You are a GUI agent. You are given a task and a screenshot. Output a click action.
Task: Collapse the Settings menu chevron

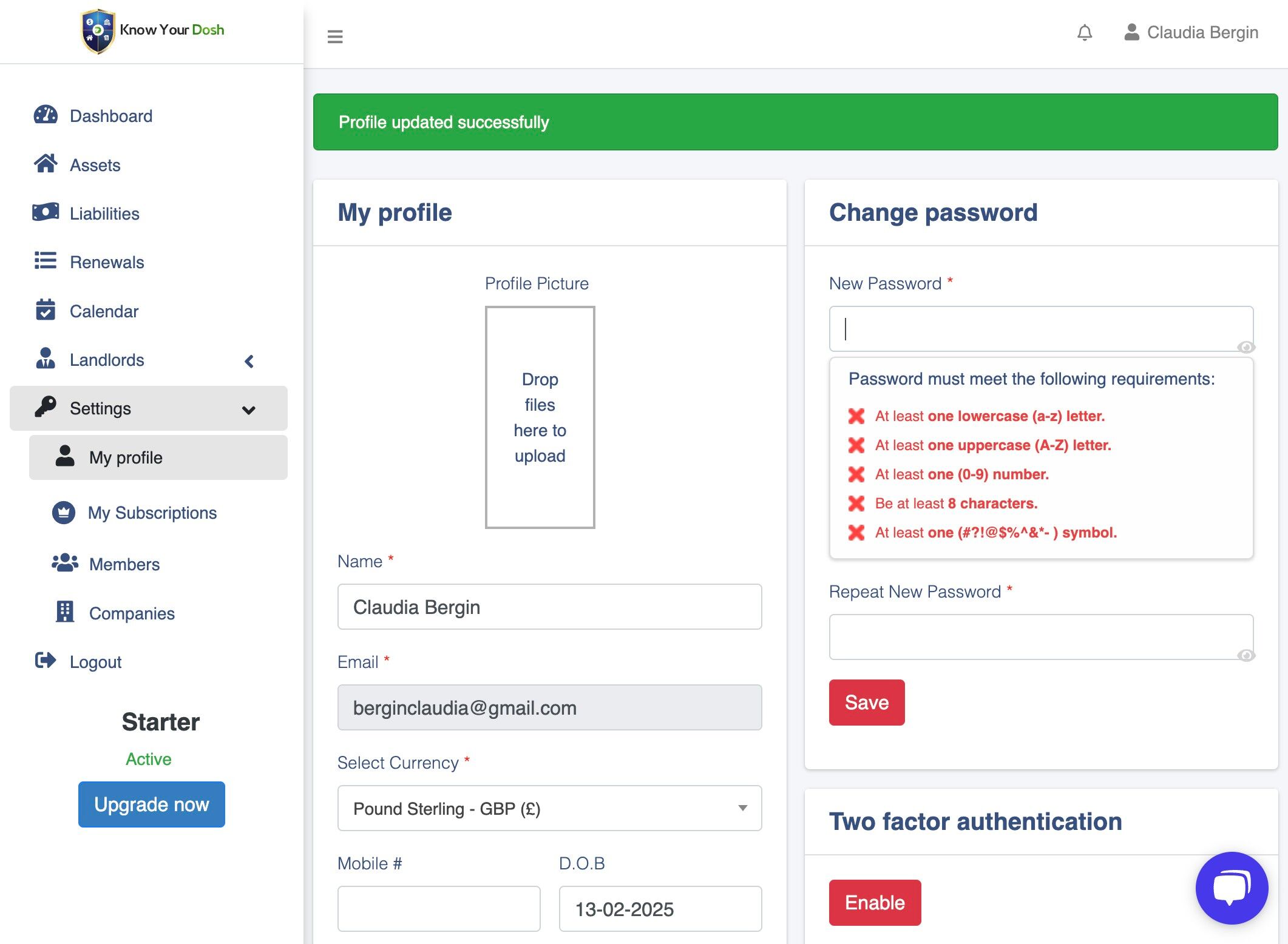click(248, 410)
